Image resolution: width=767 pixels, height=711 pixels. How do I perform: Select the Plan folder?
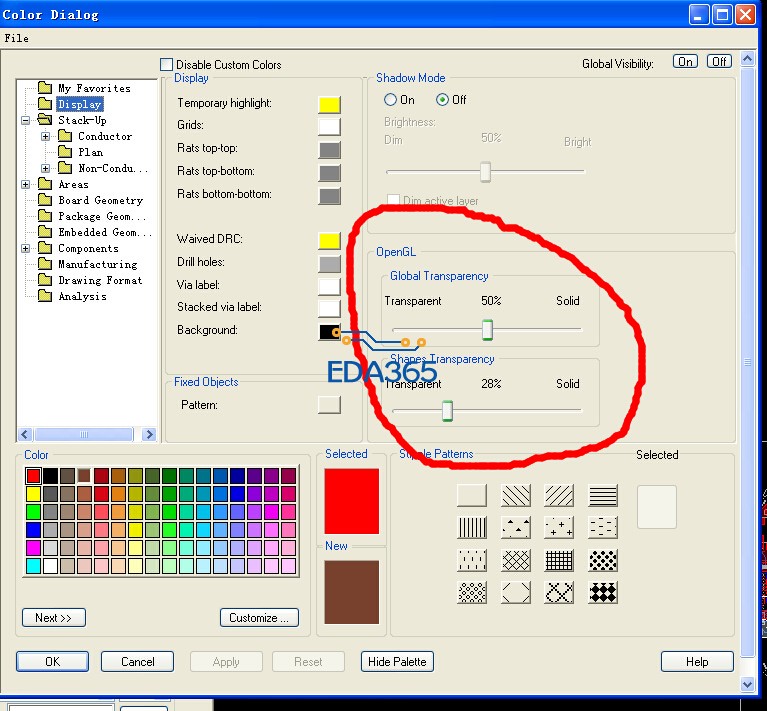point(90,152)
